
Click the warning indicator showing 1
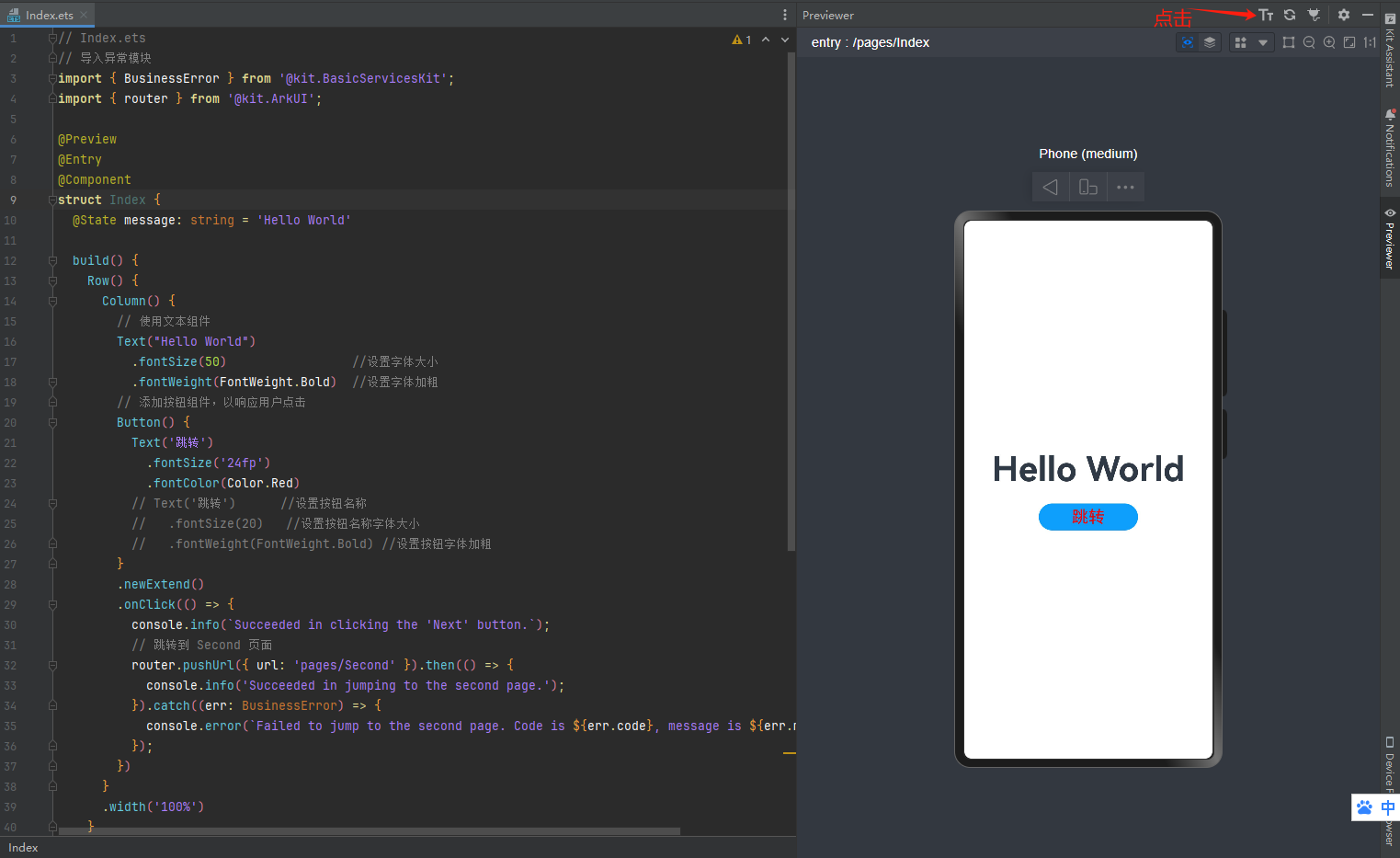741,40
